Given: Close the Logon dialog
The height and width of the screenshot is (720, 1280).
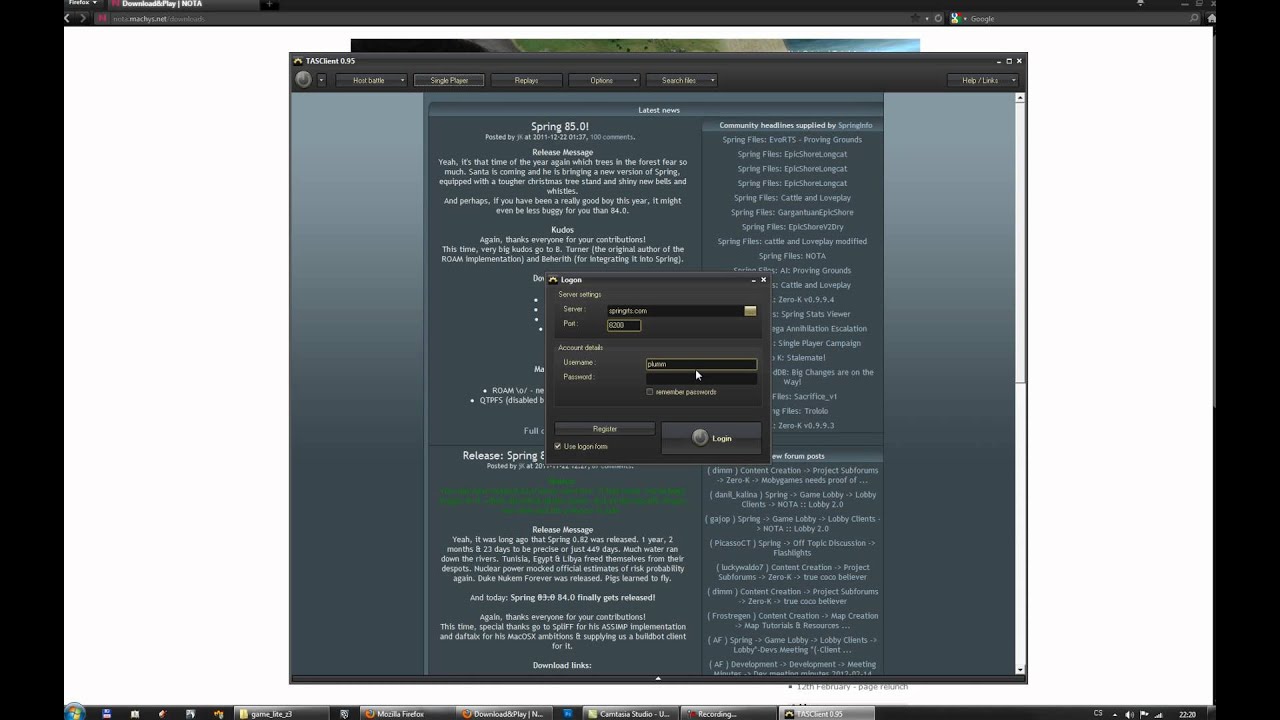Looking at the screenshot, I should tap(763, 280).
